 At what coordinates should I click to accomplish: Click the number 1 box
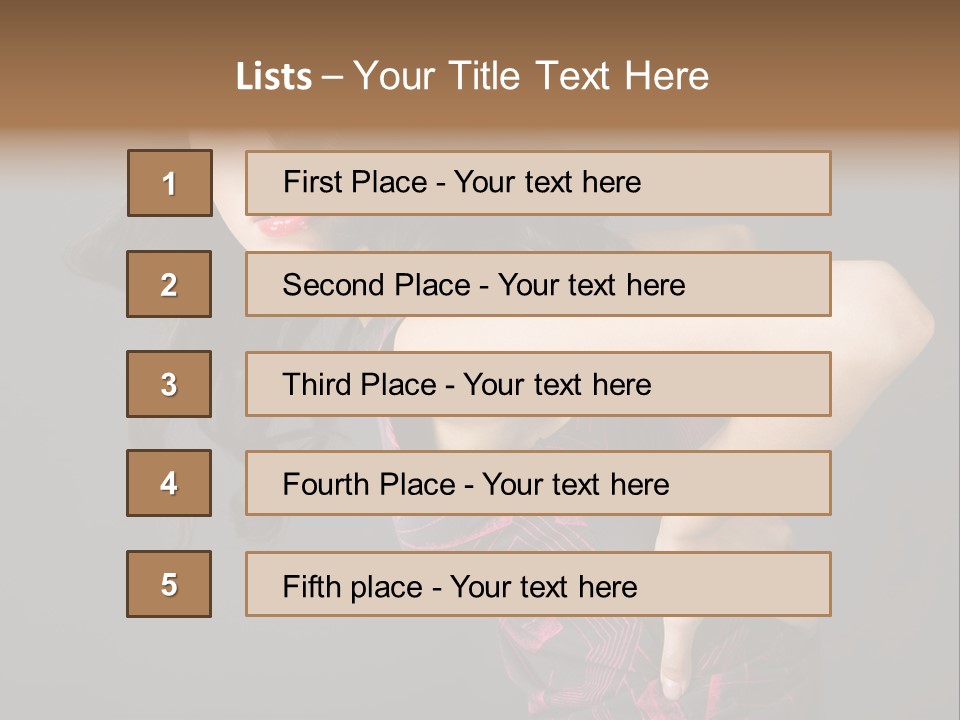pos(170,183)
